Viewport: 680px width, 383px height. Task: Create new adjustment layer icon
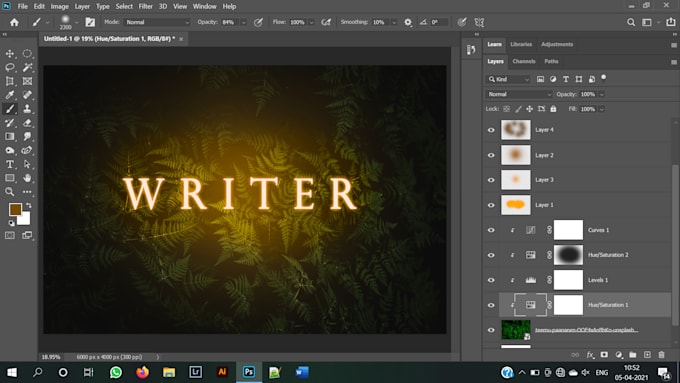click(619, 355)
